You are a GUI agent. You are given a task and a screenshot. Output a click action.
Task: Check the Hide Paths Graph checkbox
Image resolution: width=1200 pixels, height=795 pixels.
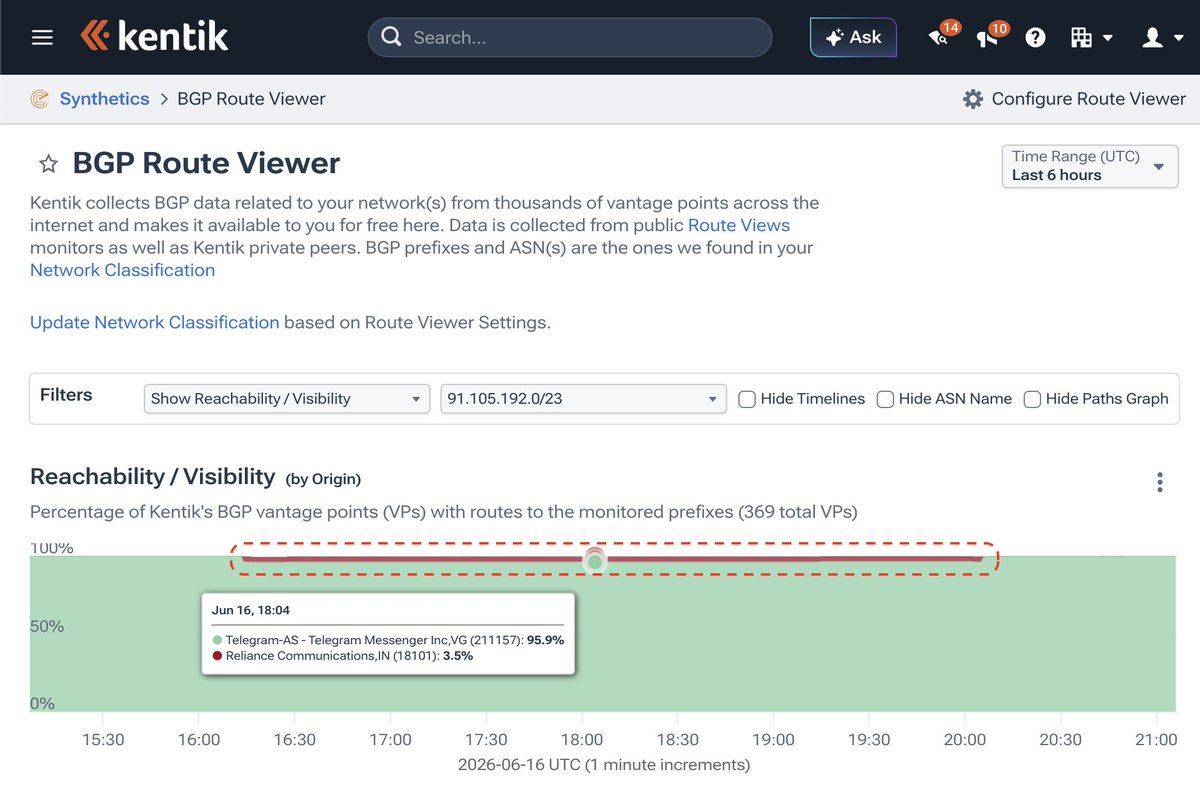coord(1032,399)
